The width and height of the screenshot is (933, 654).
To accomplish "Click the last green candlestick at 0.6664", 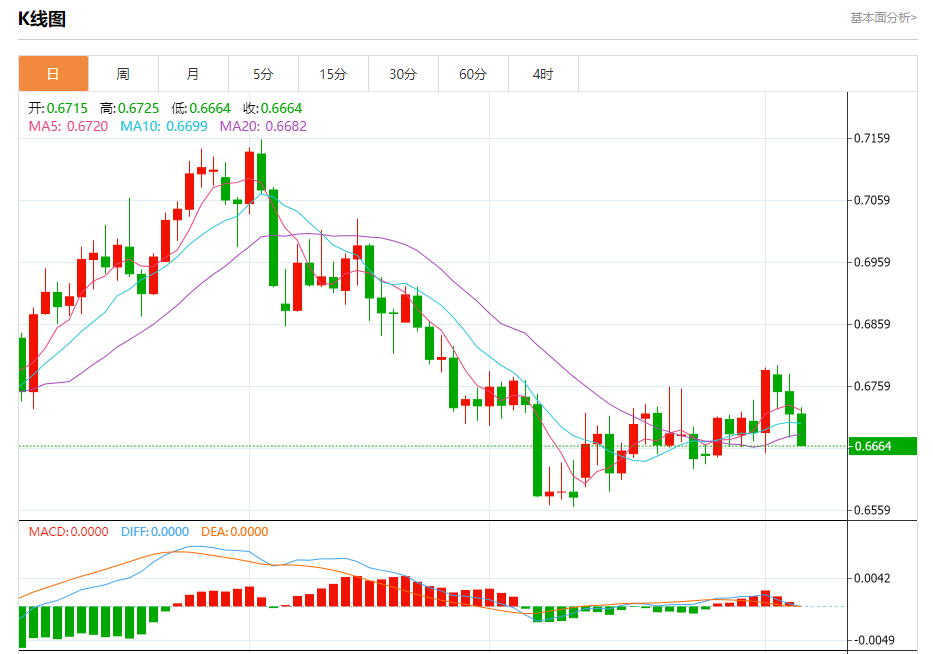I will tap(801, 430).
